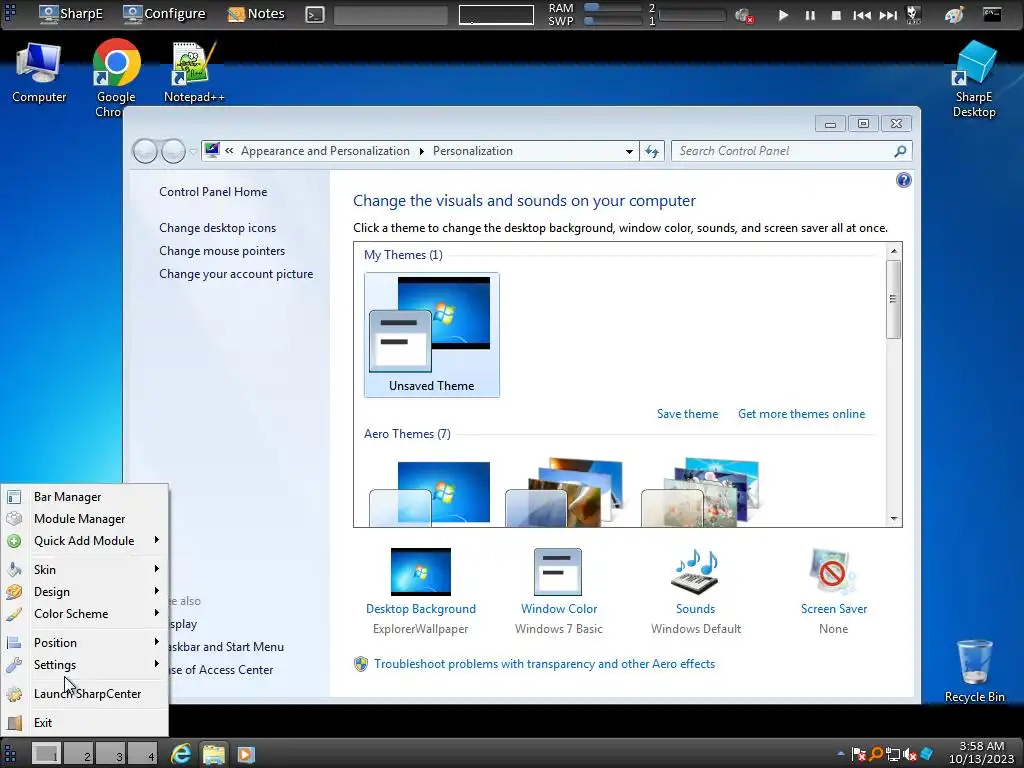This screenshot has height=768, width=1024.
Task: Go to Control Panel Home
Action: [213, 192]
